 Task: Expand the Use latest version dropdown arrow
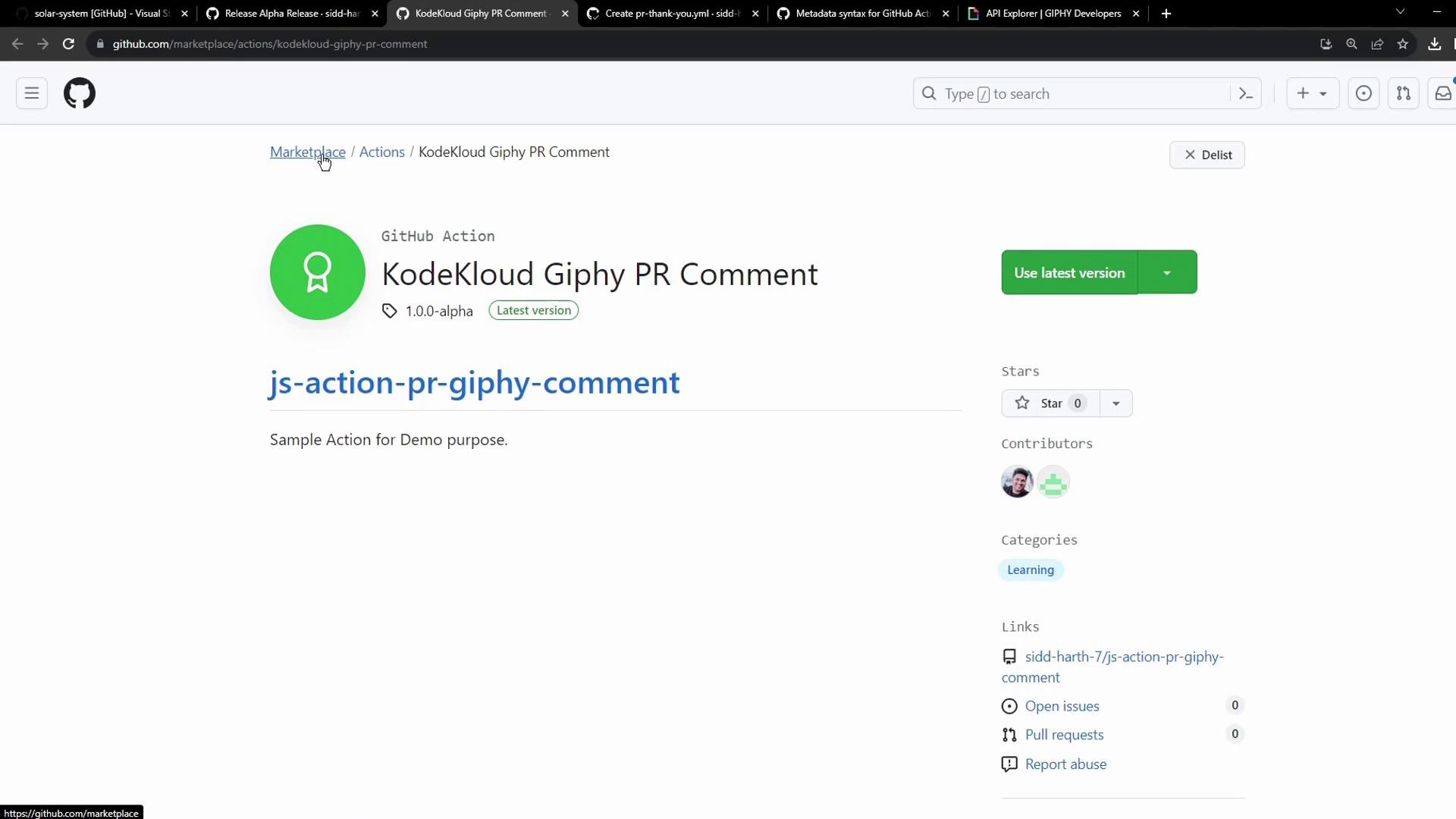coord(1167,272)
